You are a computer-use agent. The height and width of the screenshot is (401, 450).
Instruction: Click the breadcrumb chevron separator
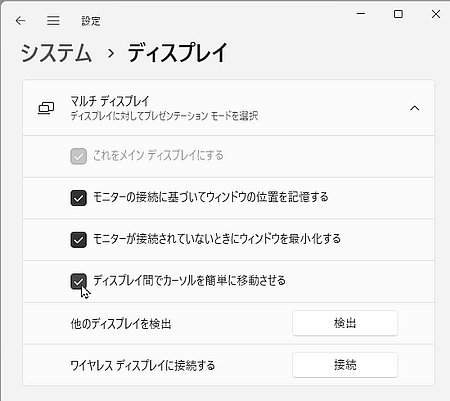coord(111,53)
